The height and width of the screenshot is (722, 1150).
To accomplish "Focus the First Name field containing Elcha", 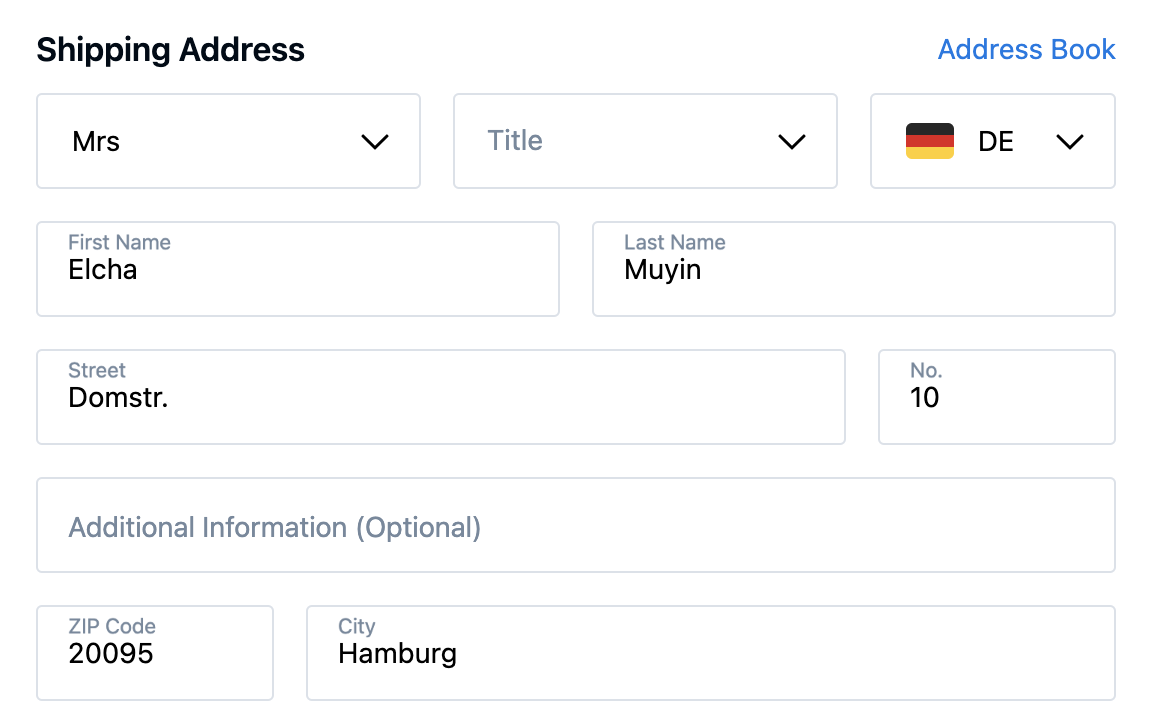I will pyautogui.click(x=297, y=270).
